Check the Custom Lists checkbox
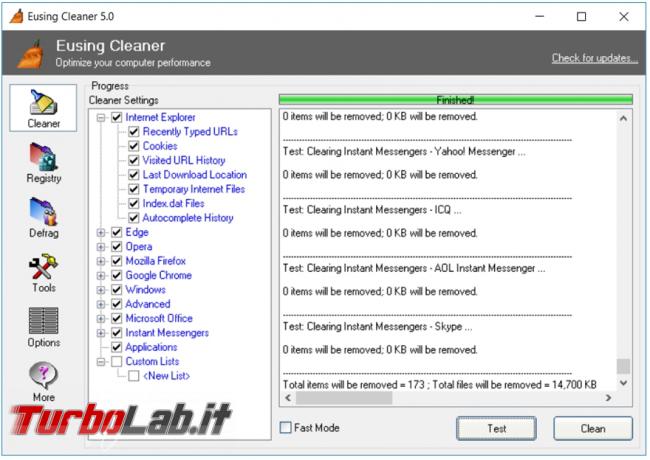This screenshot has height=460, width=650. (116, 361)
